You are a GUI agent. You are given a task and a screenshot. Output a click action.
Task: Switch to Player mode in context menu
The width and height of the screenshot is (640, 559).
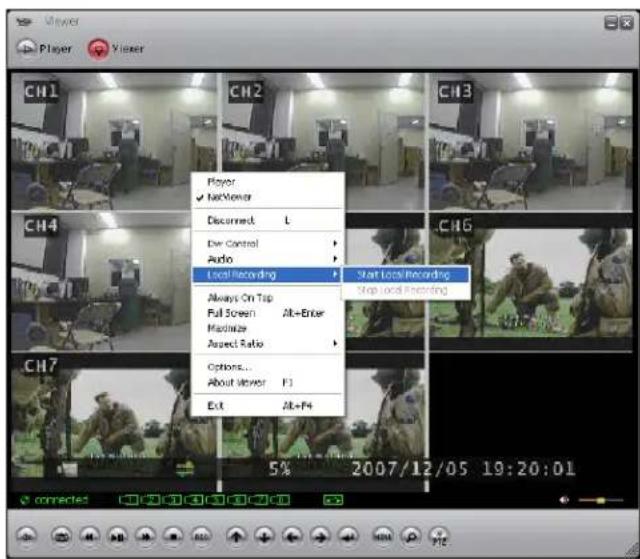tap(220, 182)
